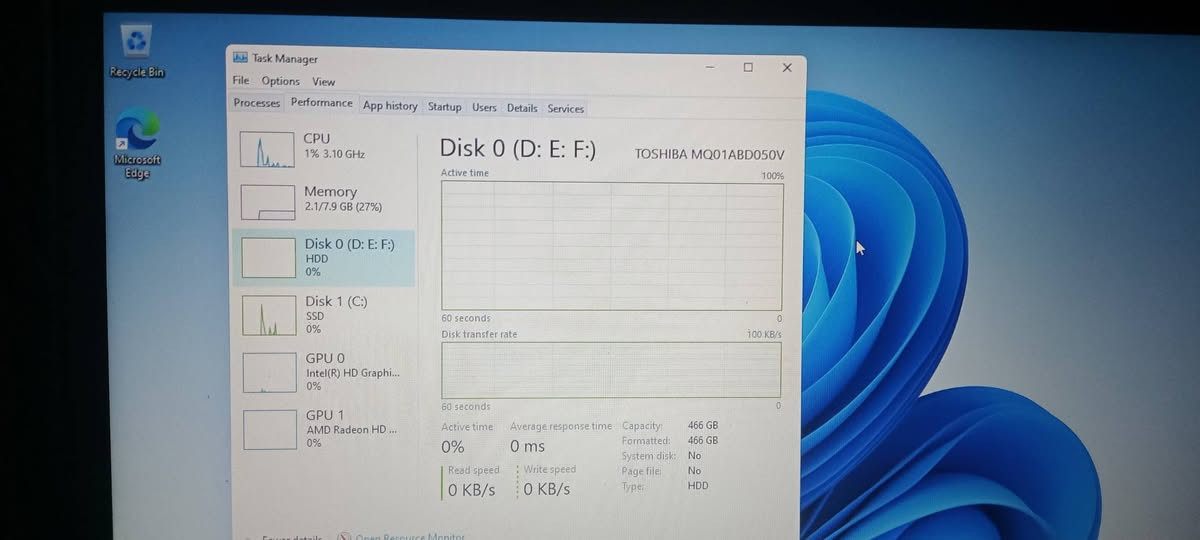Switch to the Details tab
This screenshot has width=1200, height=540.
tap(522, 108)
